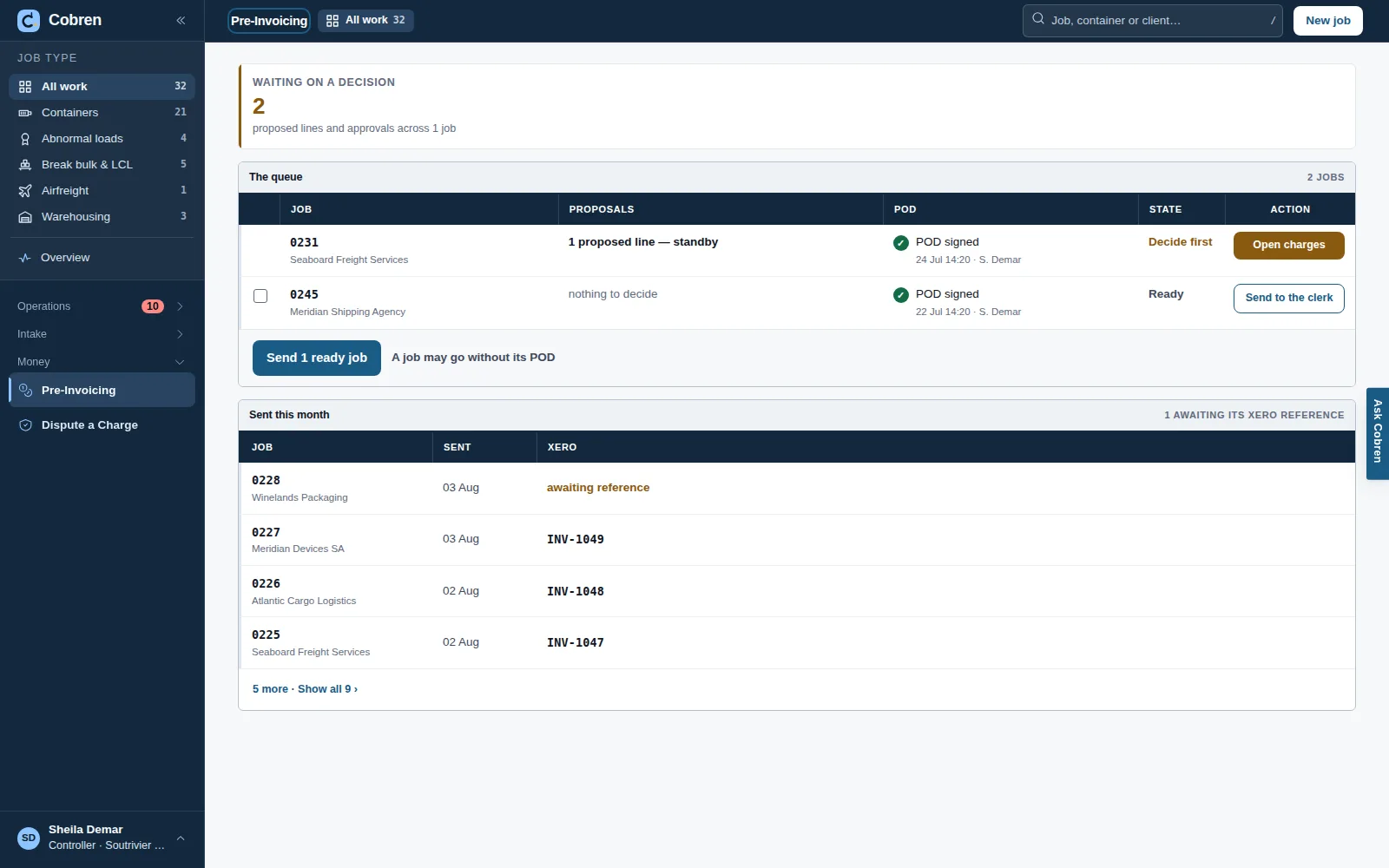Click the All work grid icon in sidebar
Viewport: 1389px width, 868px height.
[25, 87]
